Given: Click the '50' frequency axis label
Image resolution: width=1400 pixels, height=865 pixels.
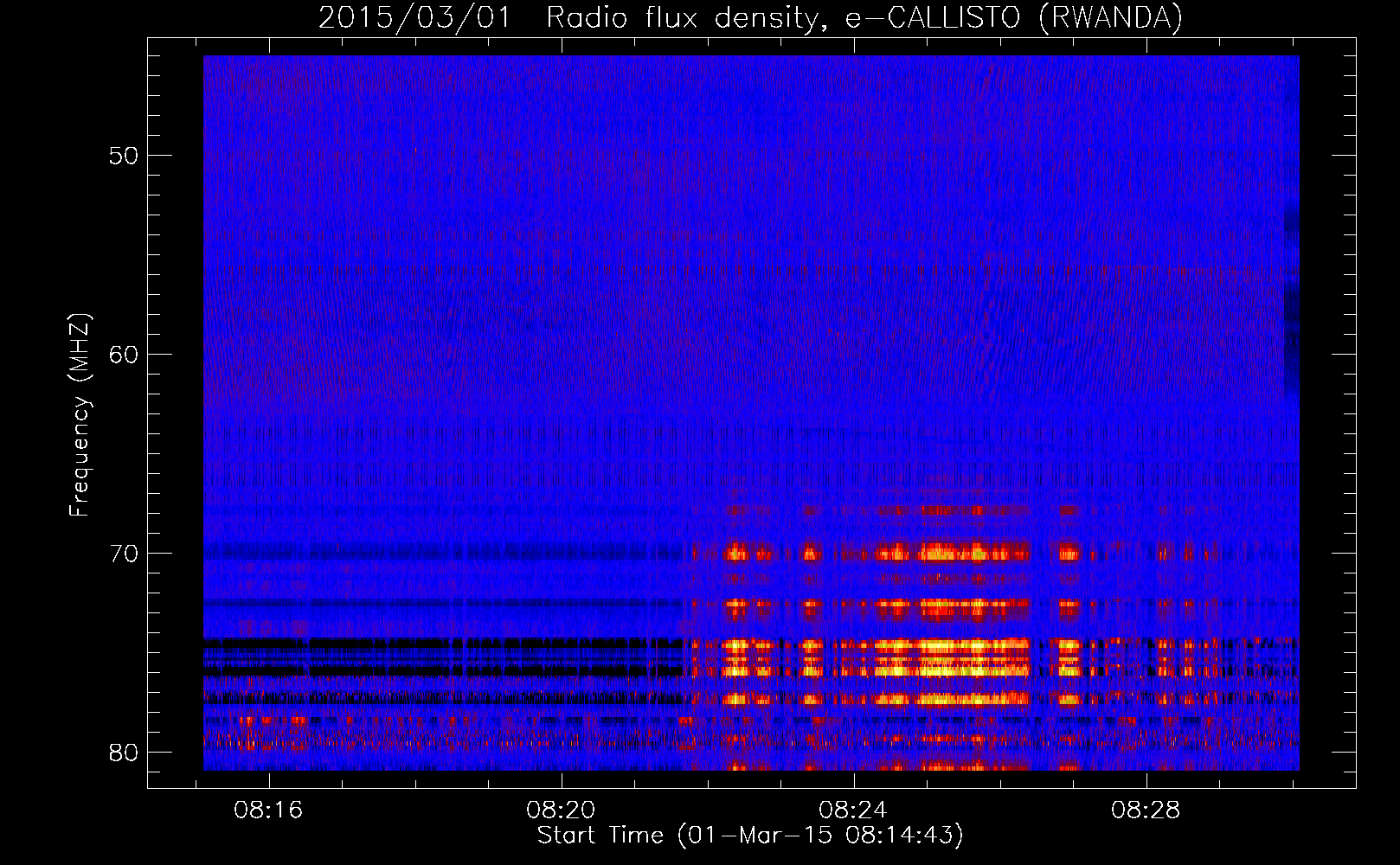Looking at the screenshot, I should [124, 156].
